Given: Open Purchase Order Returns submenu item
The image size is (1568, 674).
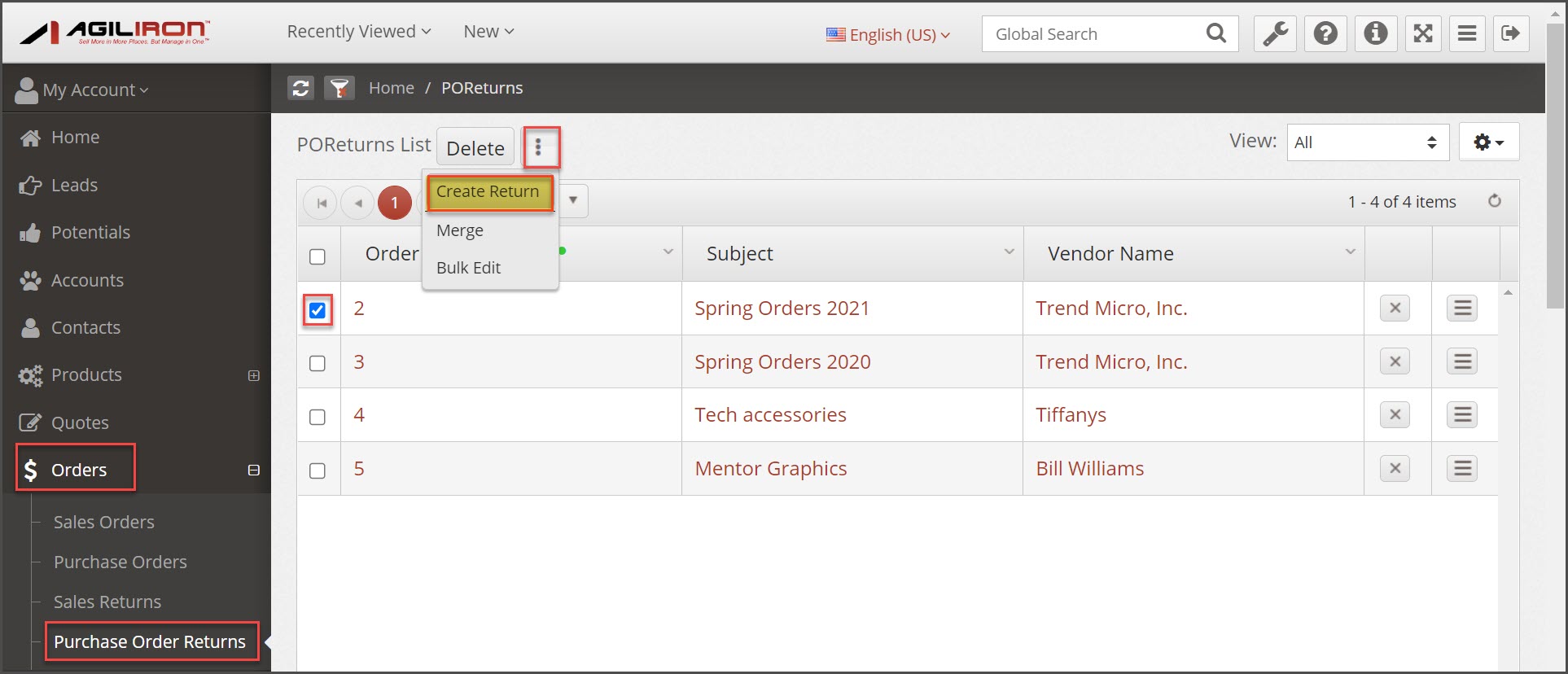Looking at the screenshot, I should tap(150, 642).
